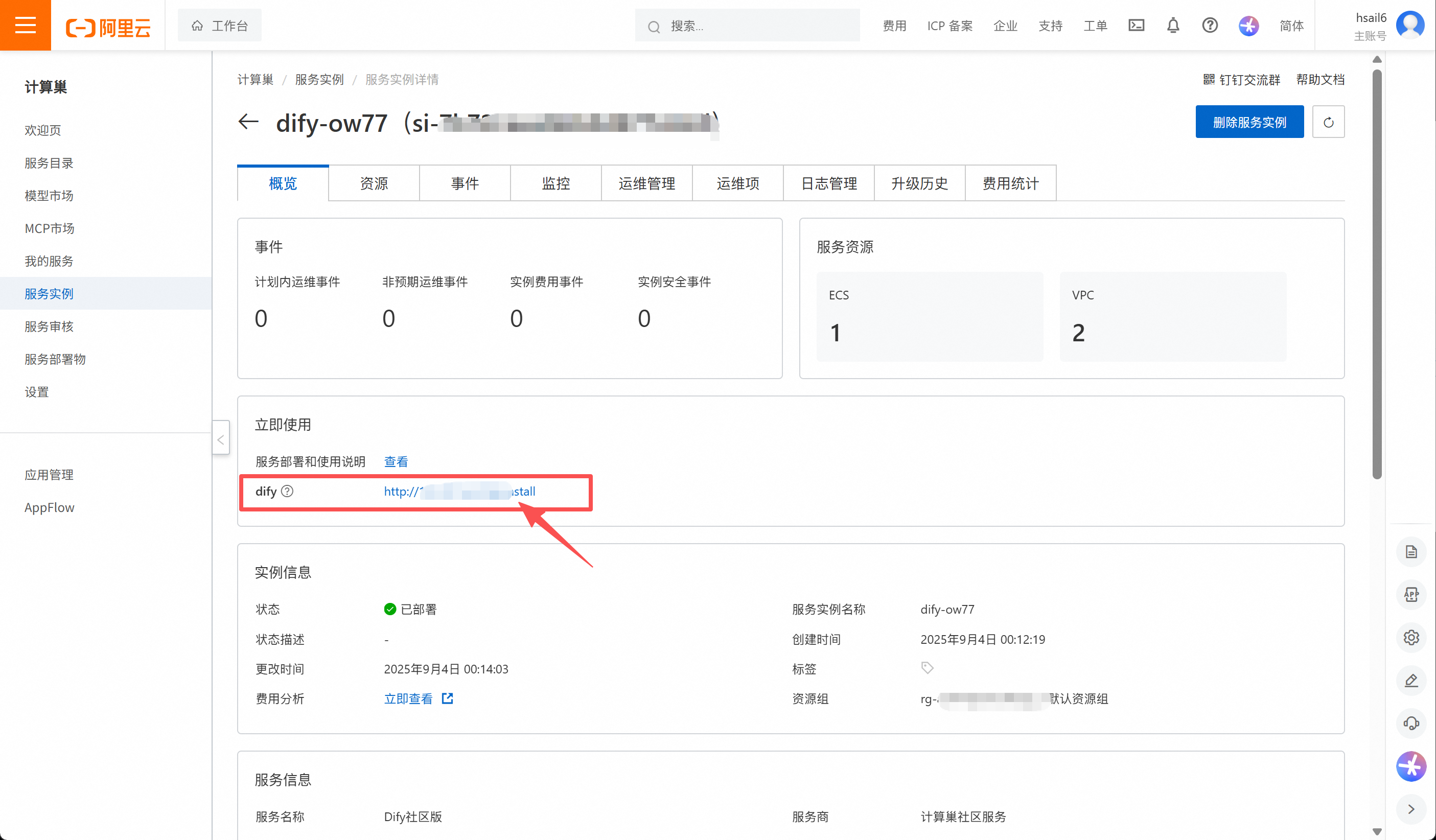Open the help question mark icon
The image size is (1436, 840).
(x=1210, y=26)
